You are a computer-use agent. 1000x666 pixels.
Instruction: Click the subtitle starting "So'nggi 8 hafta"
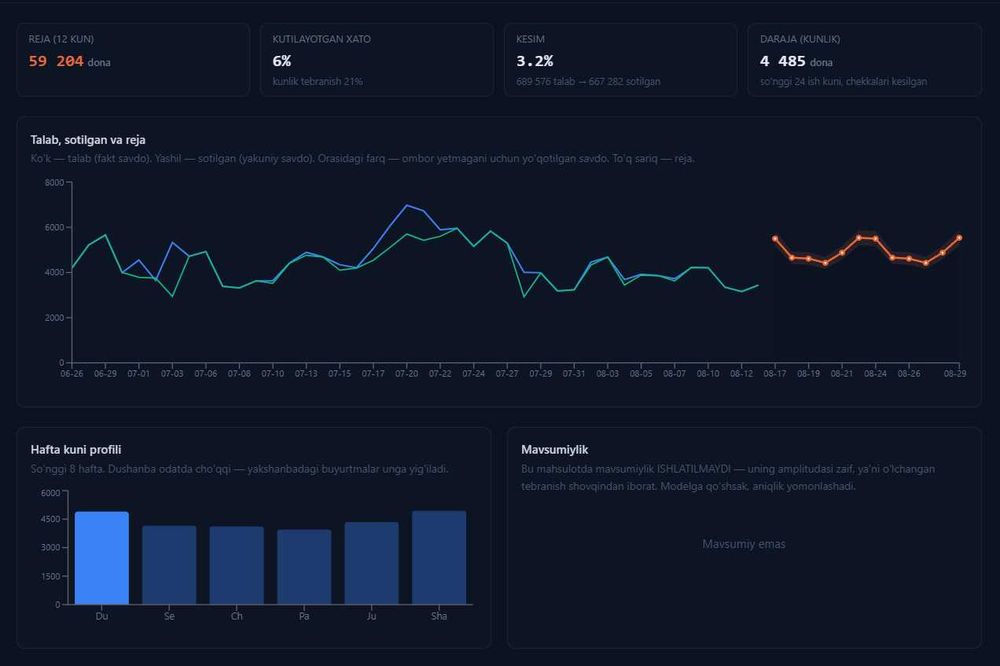tap(239, 469)
